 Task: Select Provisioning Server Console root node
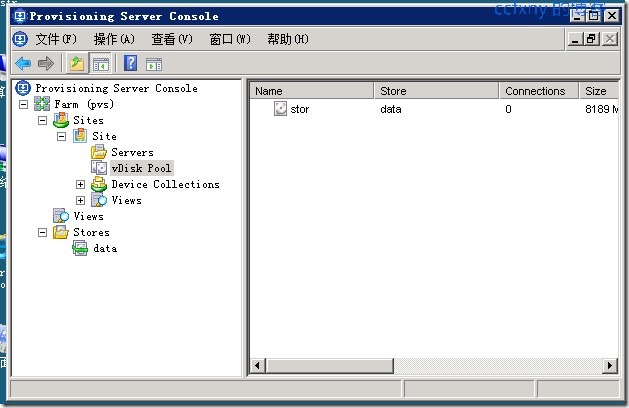(x=116, y=88)
